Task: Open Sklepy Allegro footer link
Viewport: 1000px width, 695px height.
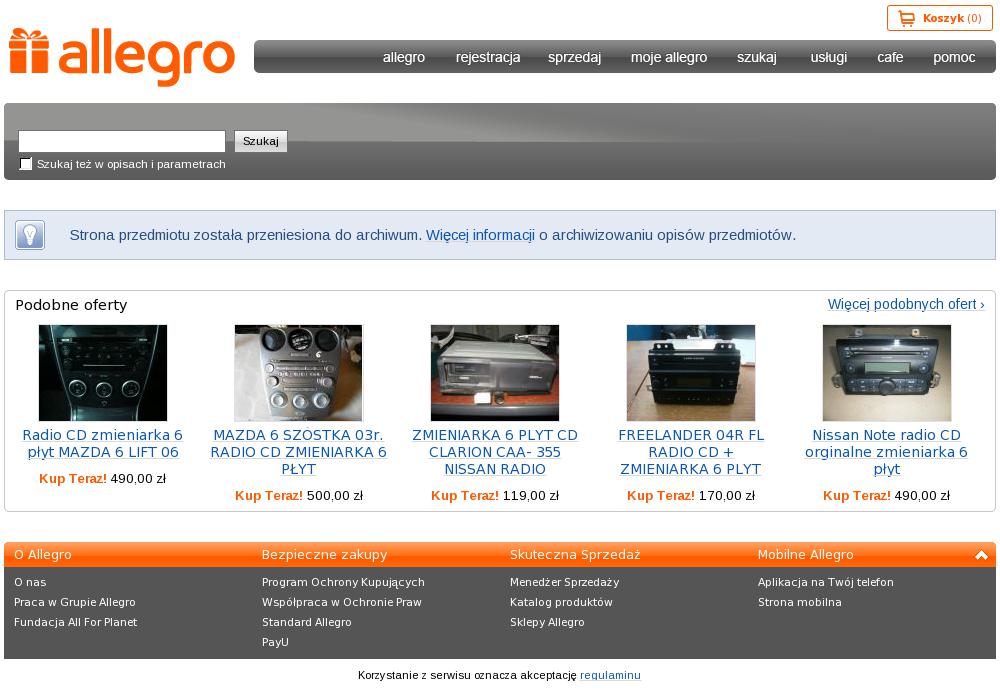Action: click(547, 622)
